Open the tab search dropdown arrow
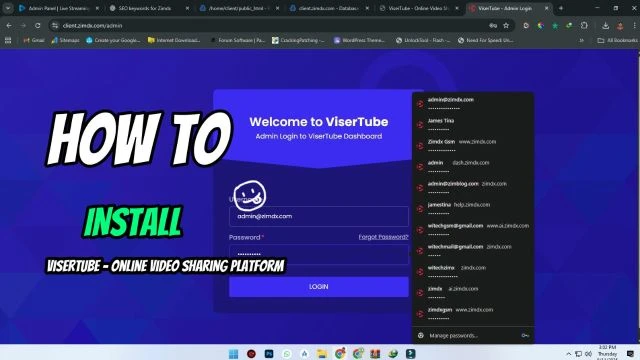The width and height of the screenshot is (640, 360). click(8, 8)
